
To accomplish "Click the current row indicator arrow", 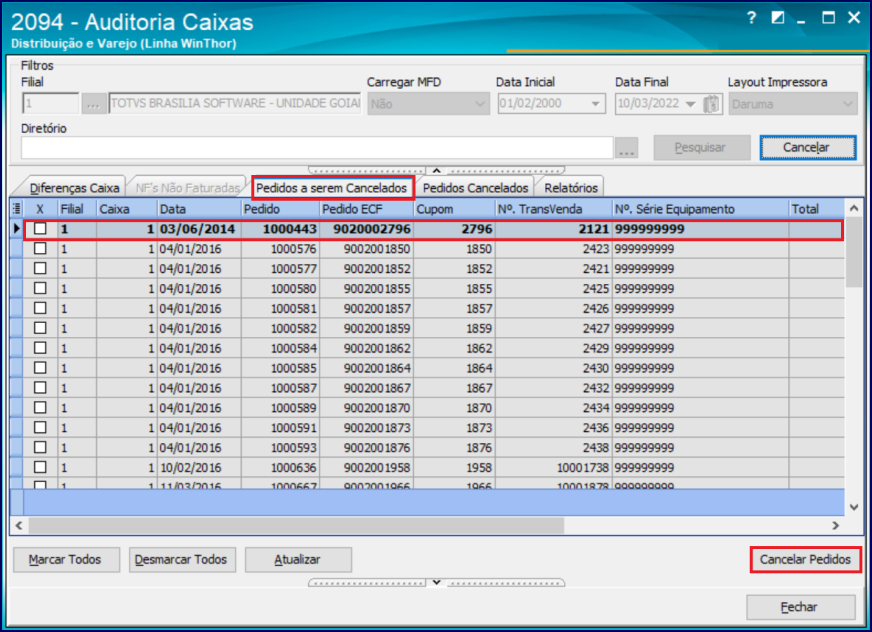I will (x=17, y=229).
